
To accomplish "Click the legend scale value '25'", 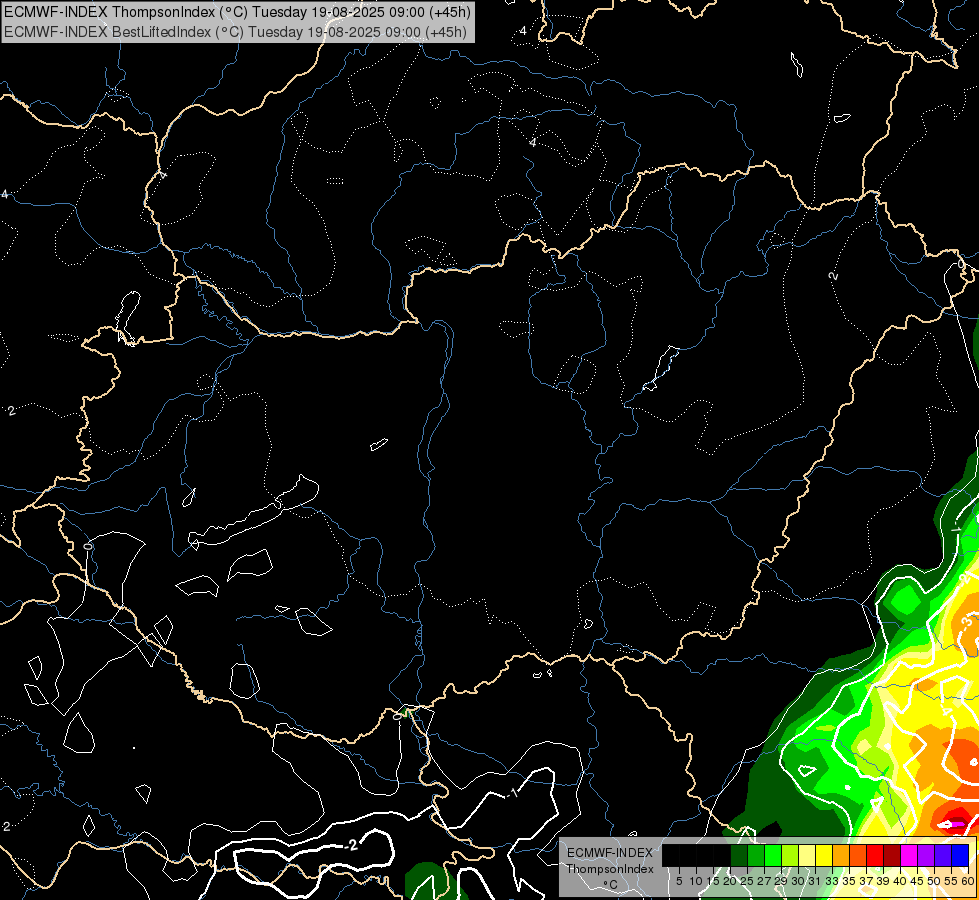I will tap(747, 881).
